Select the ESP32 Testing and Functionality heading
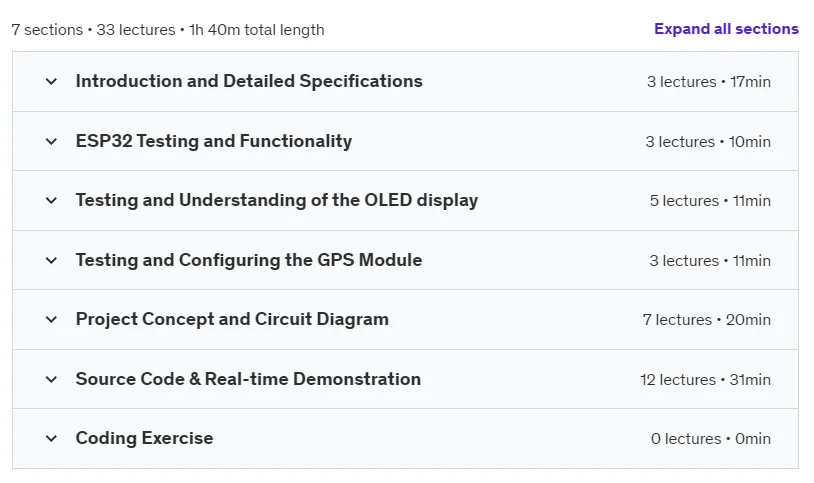814x483 pixels. (214, 141)
